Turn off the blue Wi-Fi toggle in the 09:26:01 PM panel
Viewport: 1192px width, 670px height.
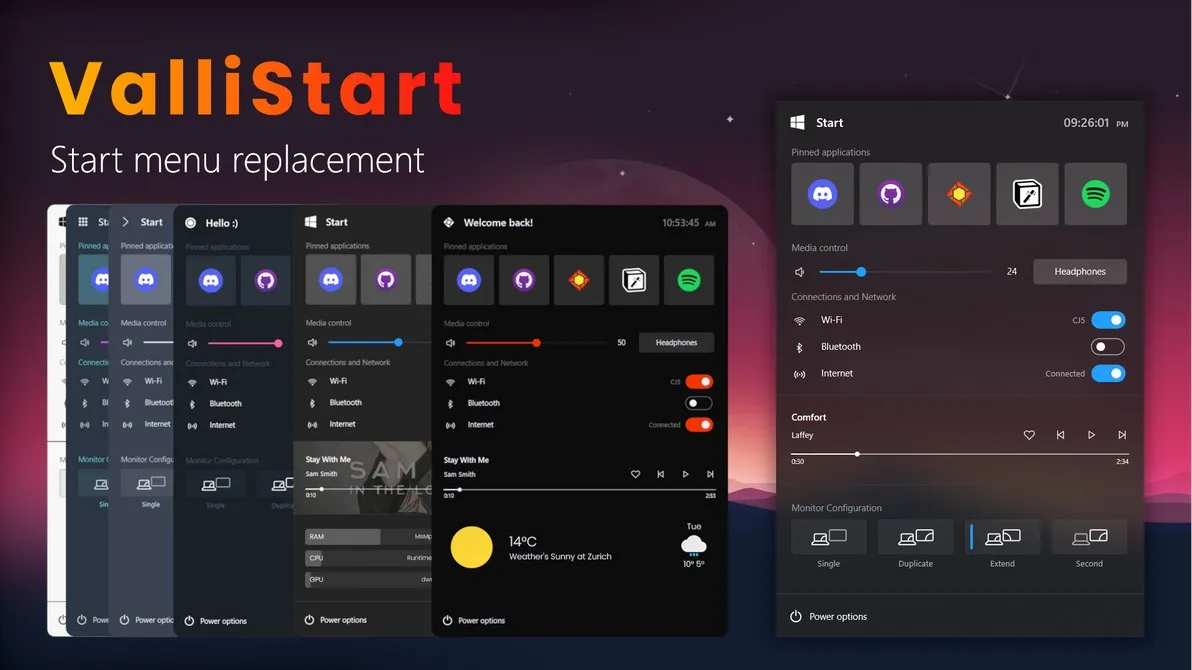pos(1108,320)
